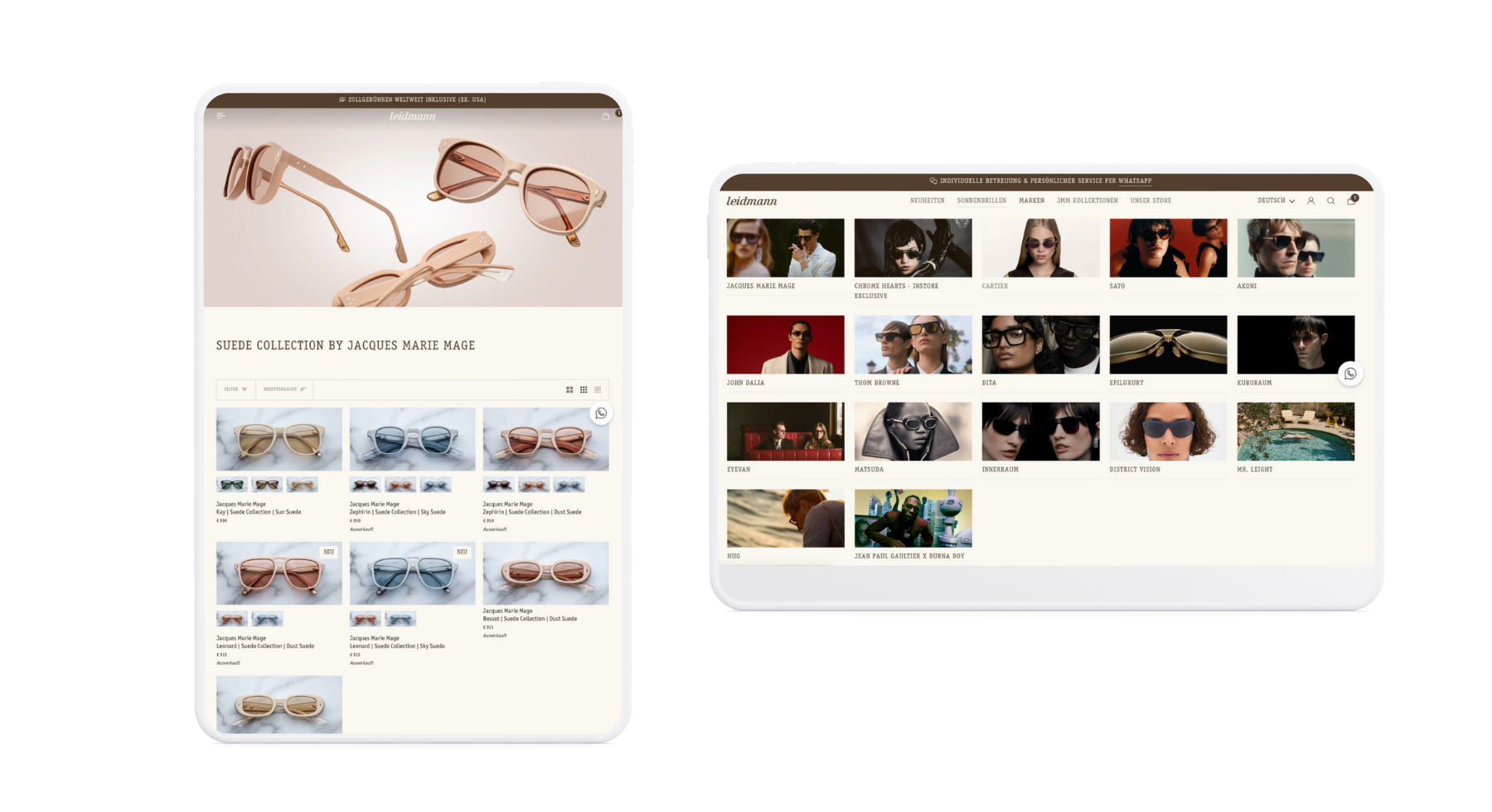Open Kay Sun Suede product image
This screenshot has height=812, width=1492.
pyautogui.click(x=279, y=439)
